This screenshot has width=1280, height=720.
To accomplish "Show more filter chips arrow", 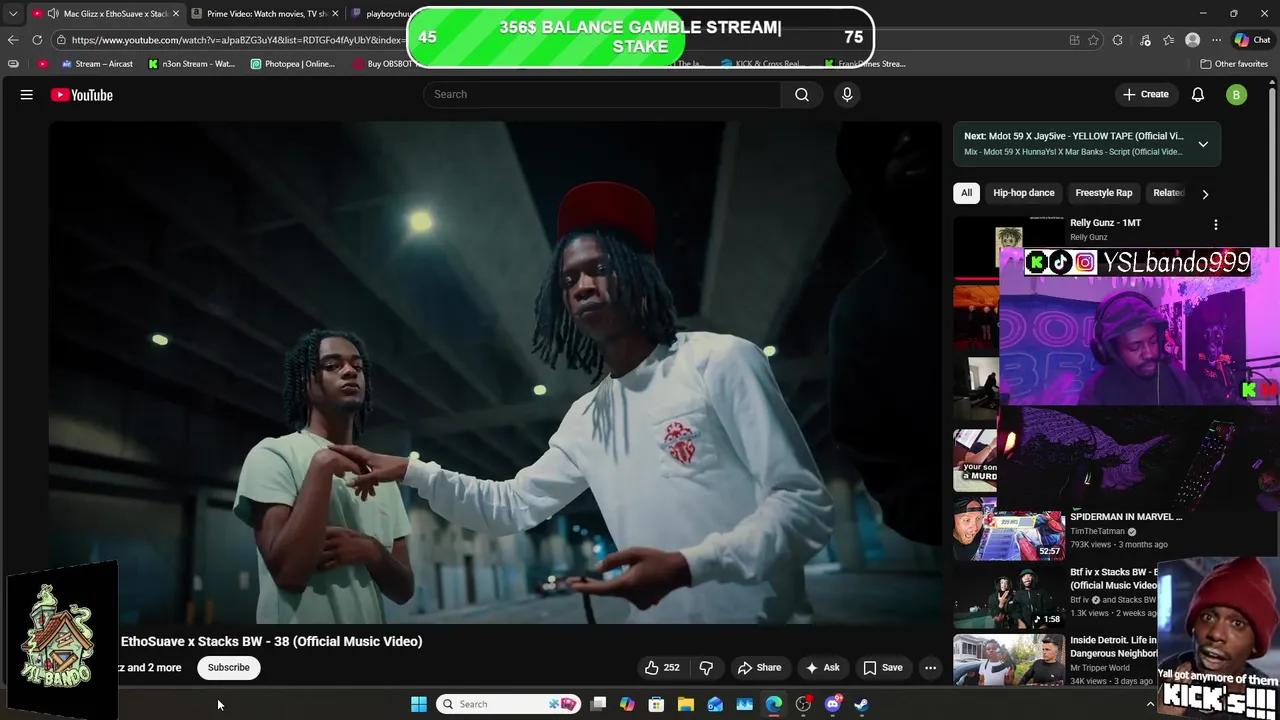I will point(1205,194).
